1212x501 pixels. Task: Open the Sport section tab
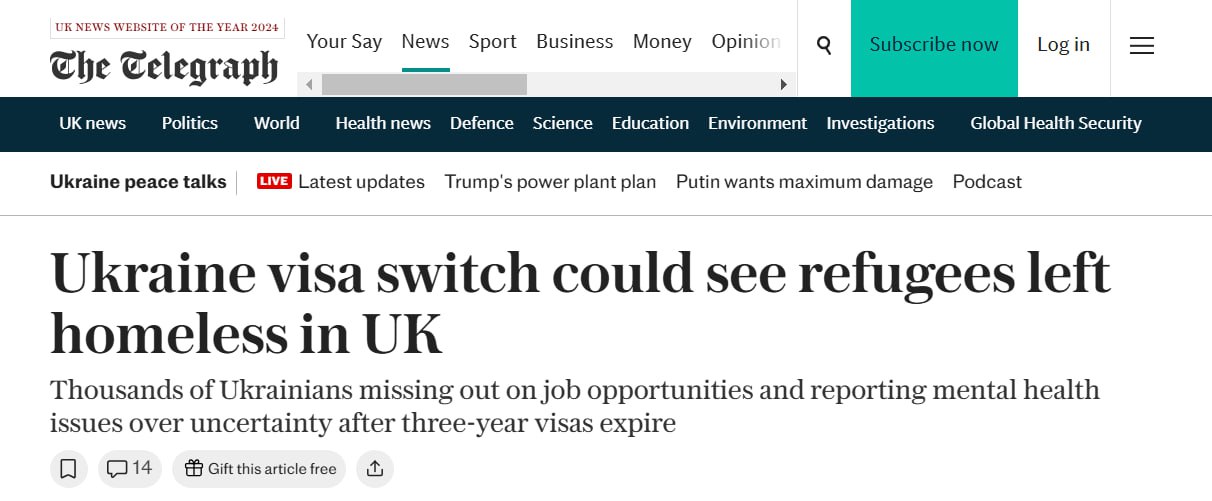pyautogui.click(x=492, y=41)
